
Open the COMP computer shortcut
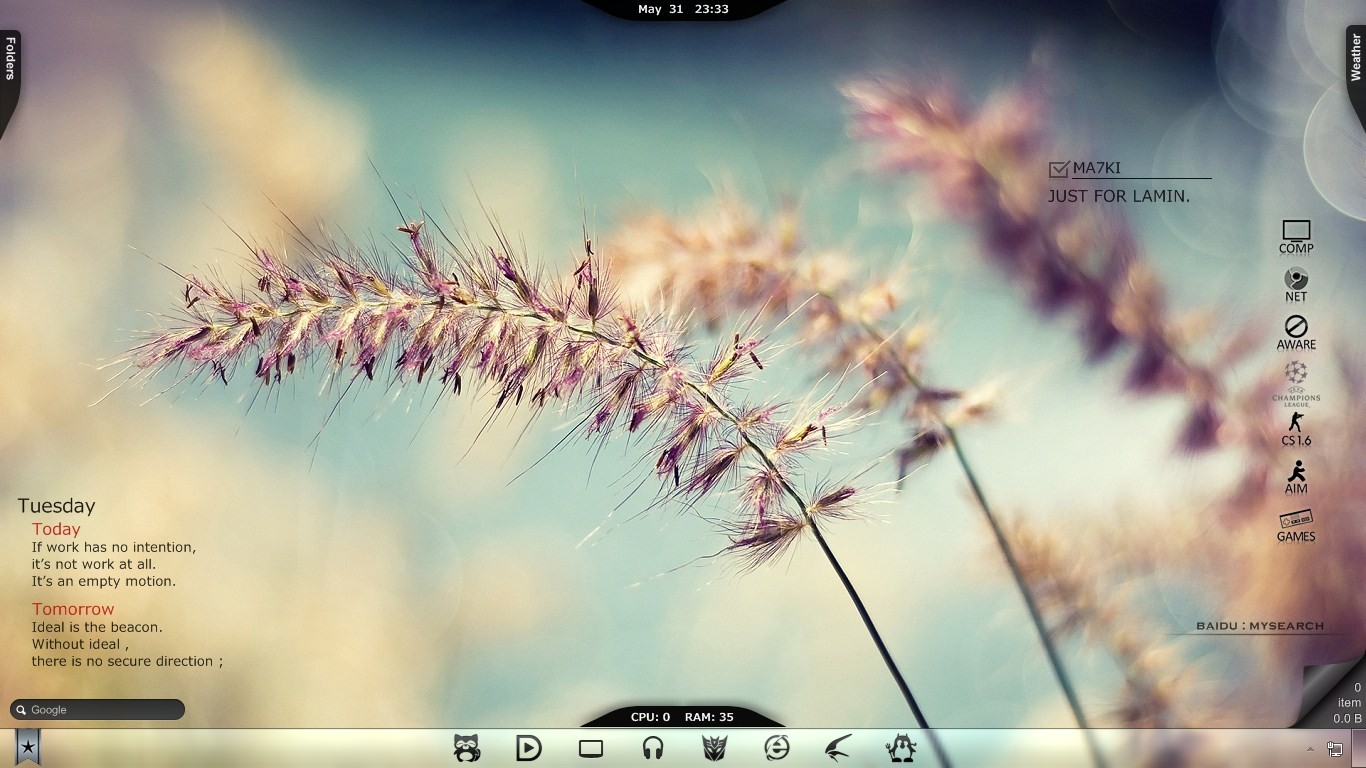tap(1296, 238)
